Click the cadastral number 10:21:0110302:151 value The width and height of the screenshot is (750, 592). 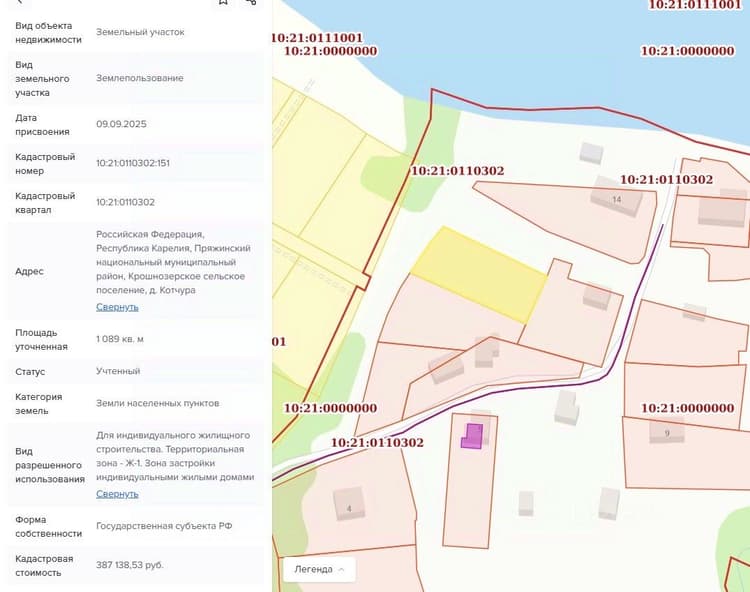133,163
